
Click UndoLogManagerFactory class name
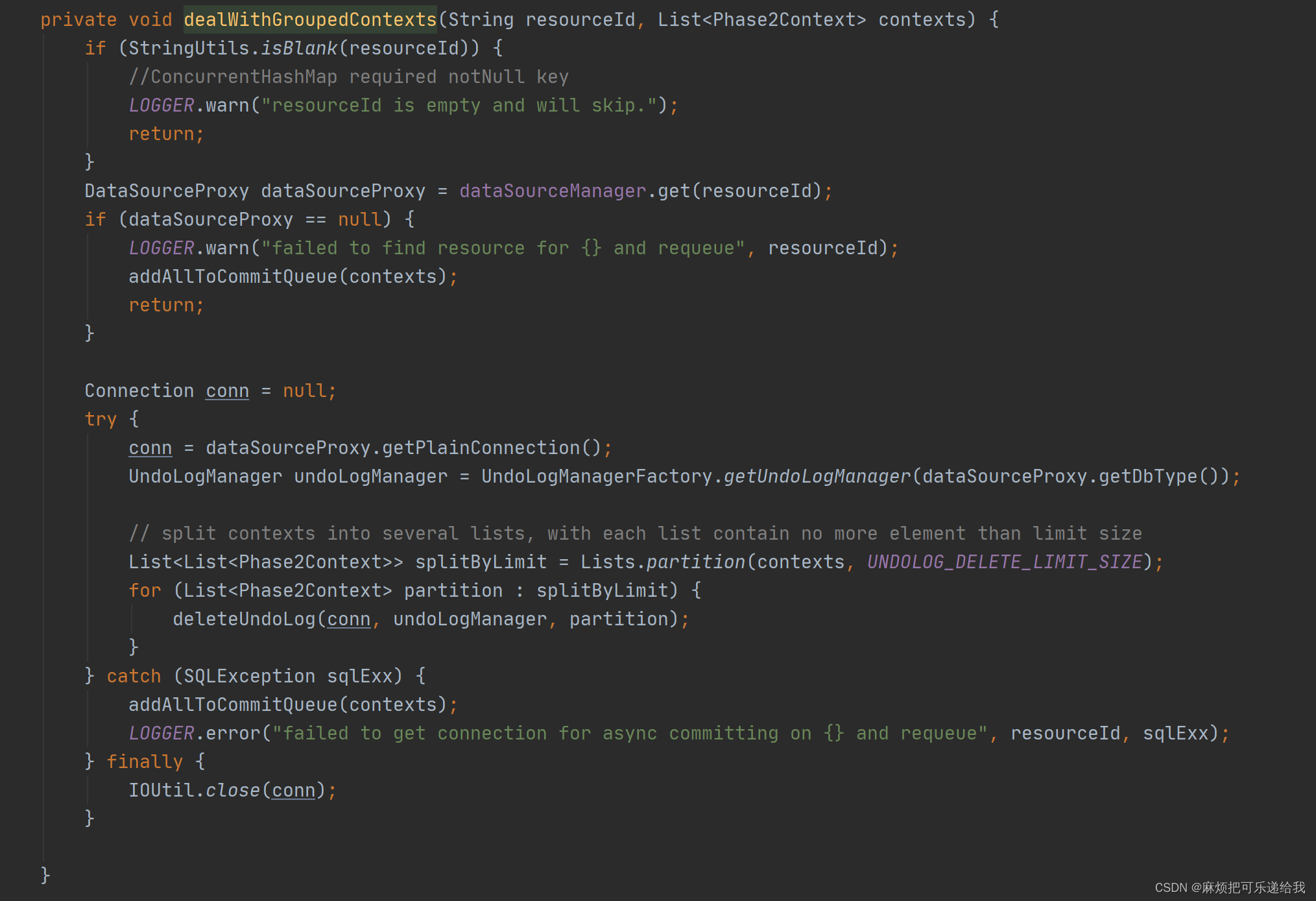point(597,476)
